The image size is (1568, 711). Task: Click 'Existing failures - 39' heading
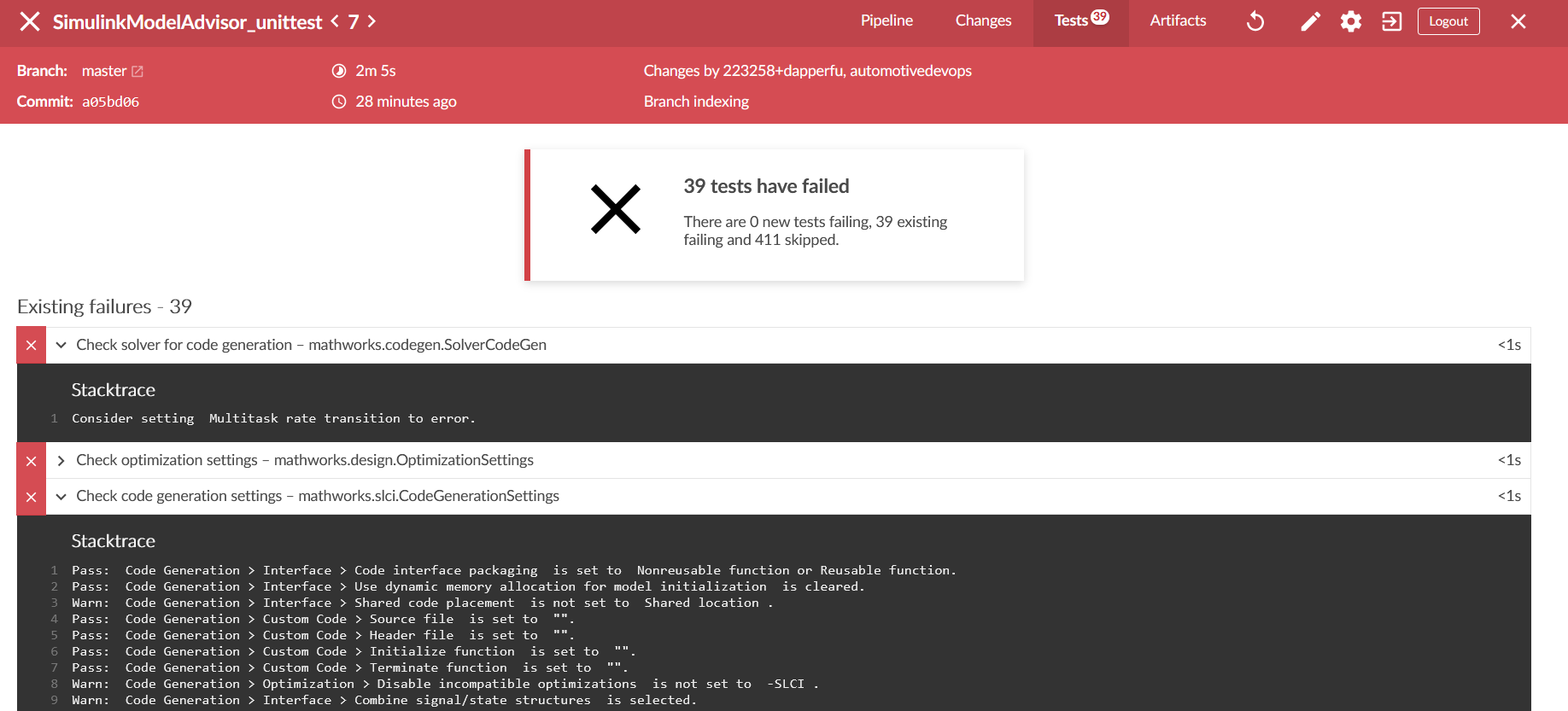(x=104, y=306)
